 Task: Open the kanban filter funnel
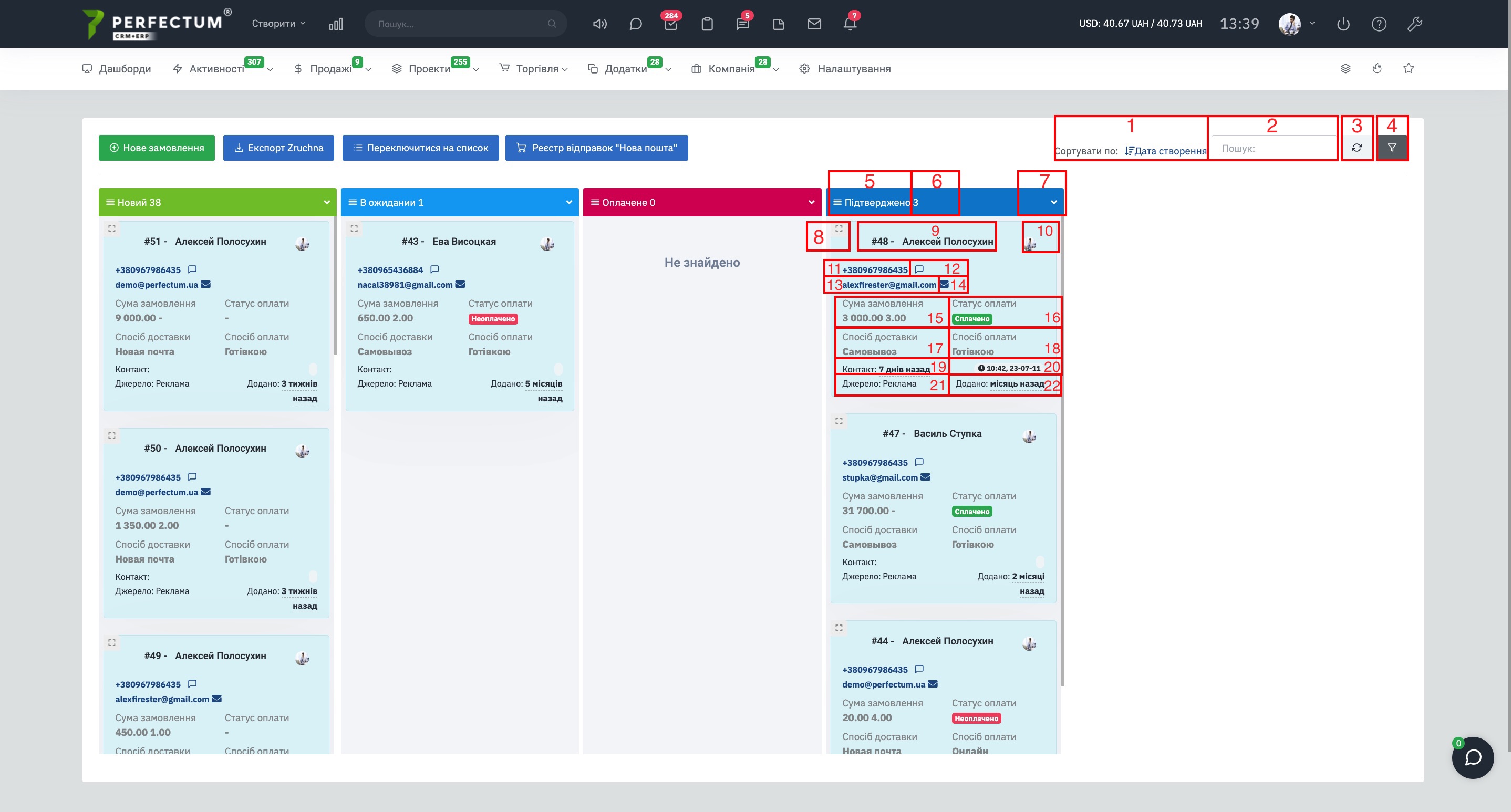point(1392,148)
